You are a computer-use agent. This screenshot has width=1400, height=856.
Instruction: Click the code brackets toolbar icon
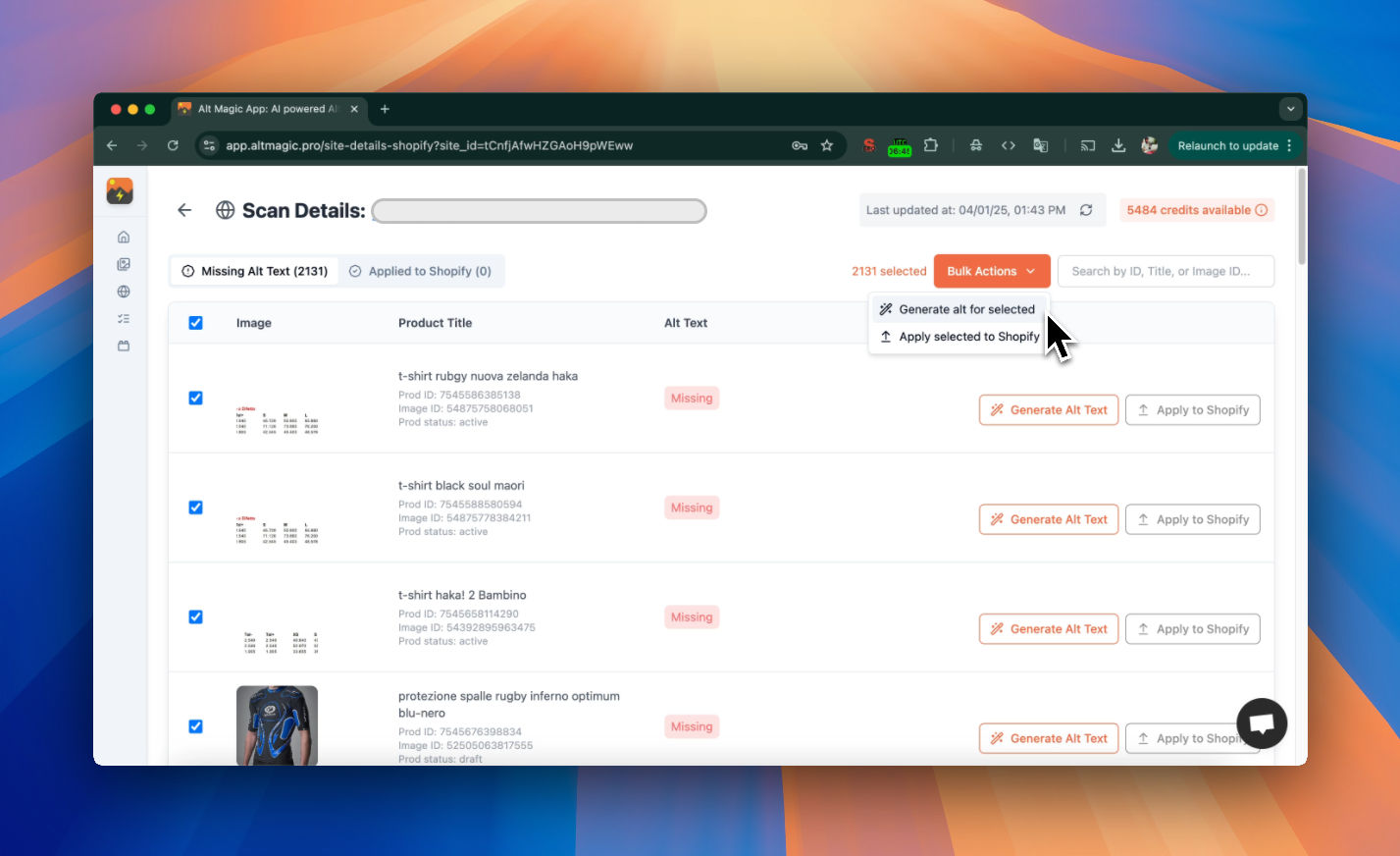[1009, 145]
